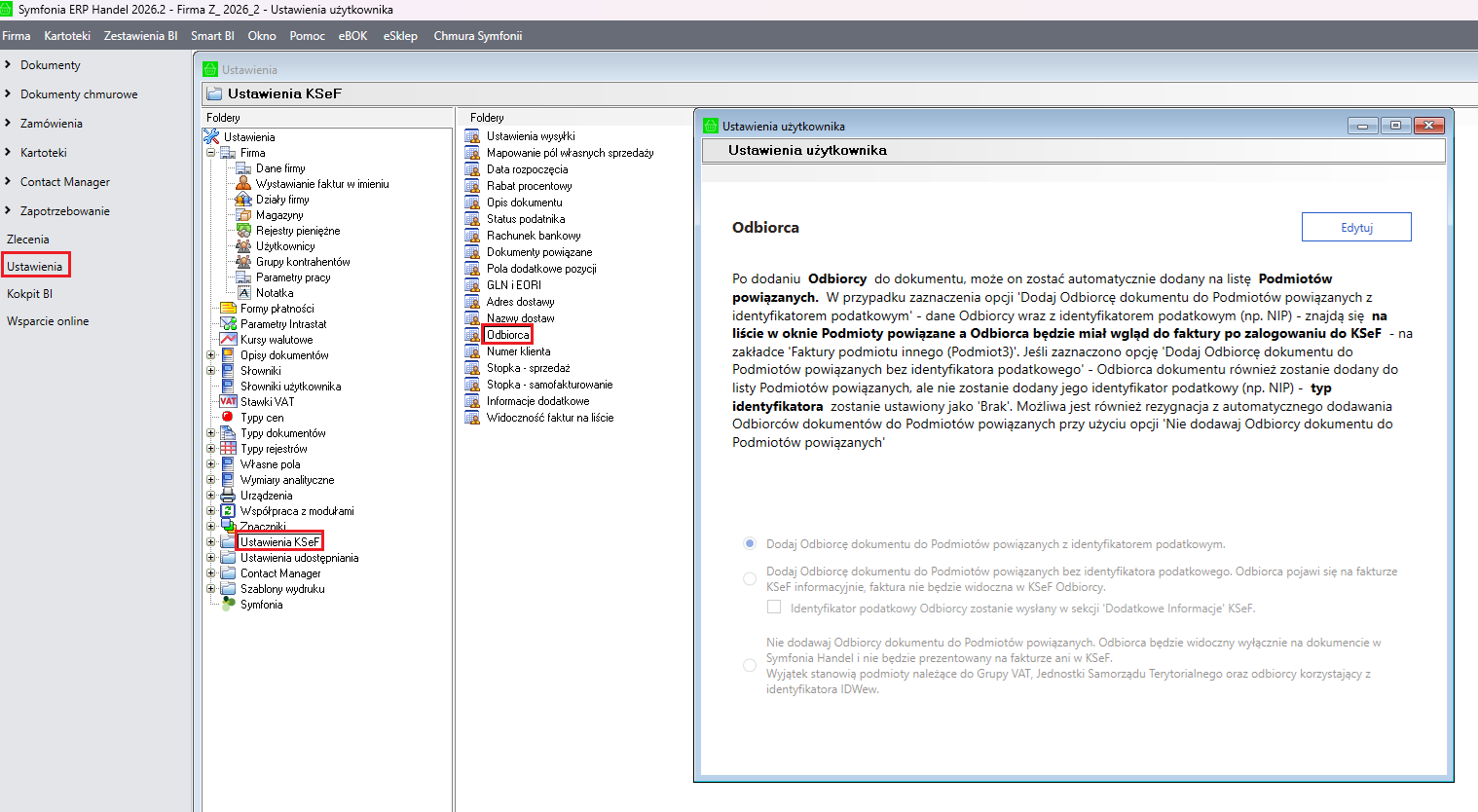Select Stopka - samofakturowanie setting

tap(549, 385)
